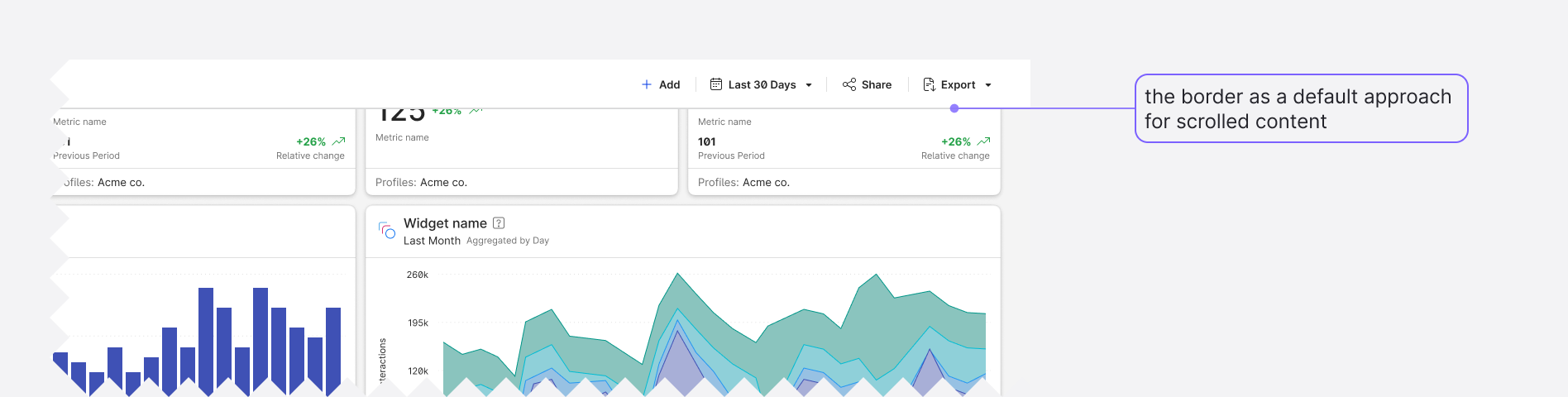
Task: Click the trend arrow in the right metric card
Action: [x=983, y=141]
